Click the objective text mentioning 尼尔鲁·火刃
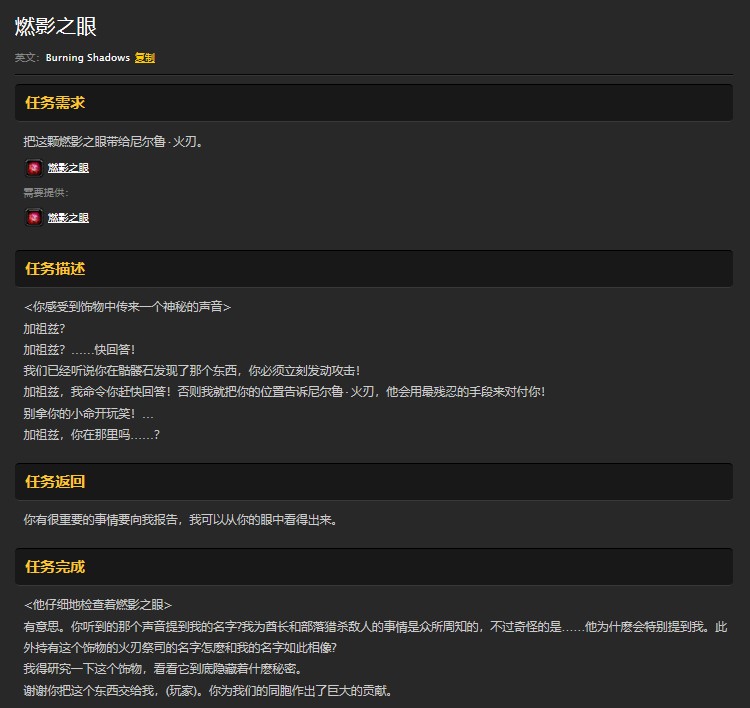 tap(114, 142)
